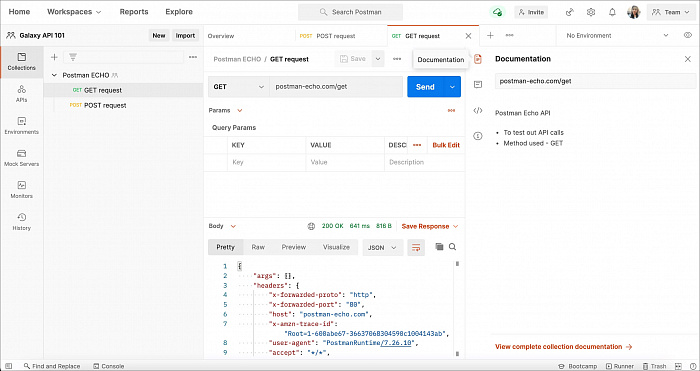This screenshot has width=700, height=371.
Task: Open the Reports menu
Action: 133,12
